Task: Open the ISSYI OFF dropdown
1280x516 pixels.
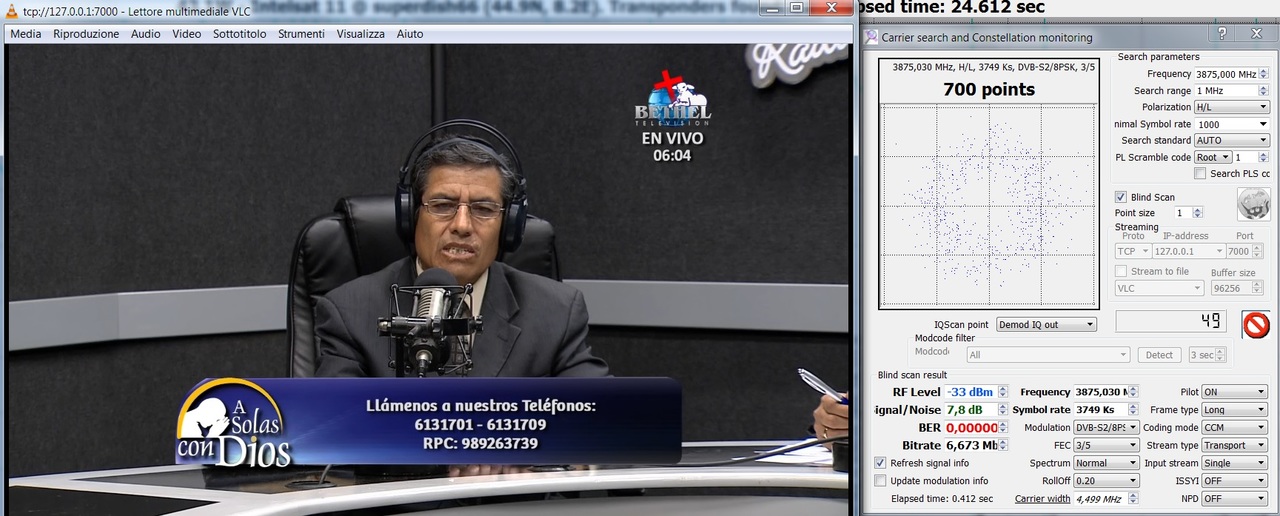Action: (x=1234, y=481)
